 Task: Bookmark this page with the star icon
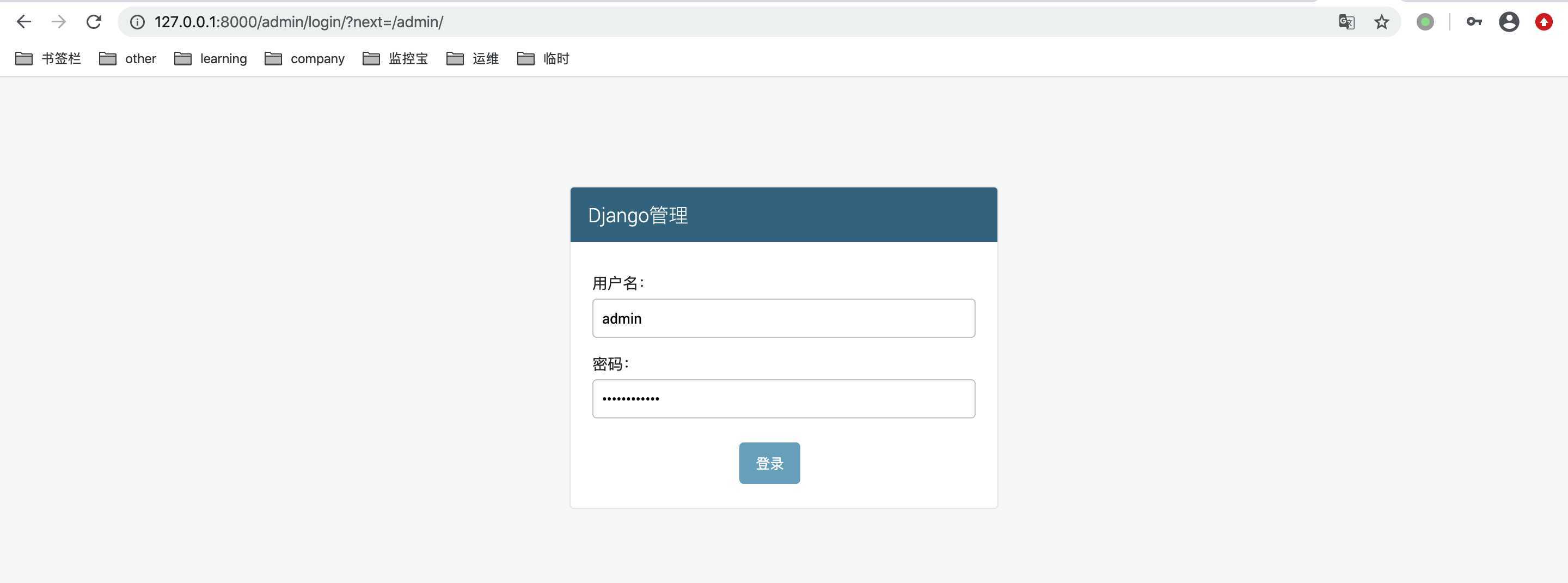tap(1382, 22)
